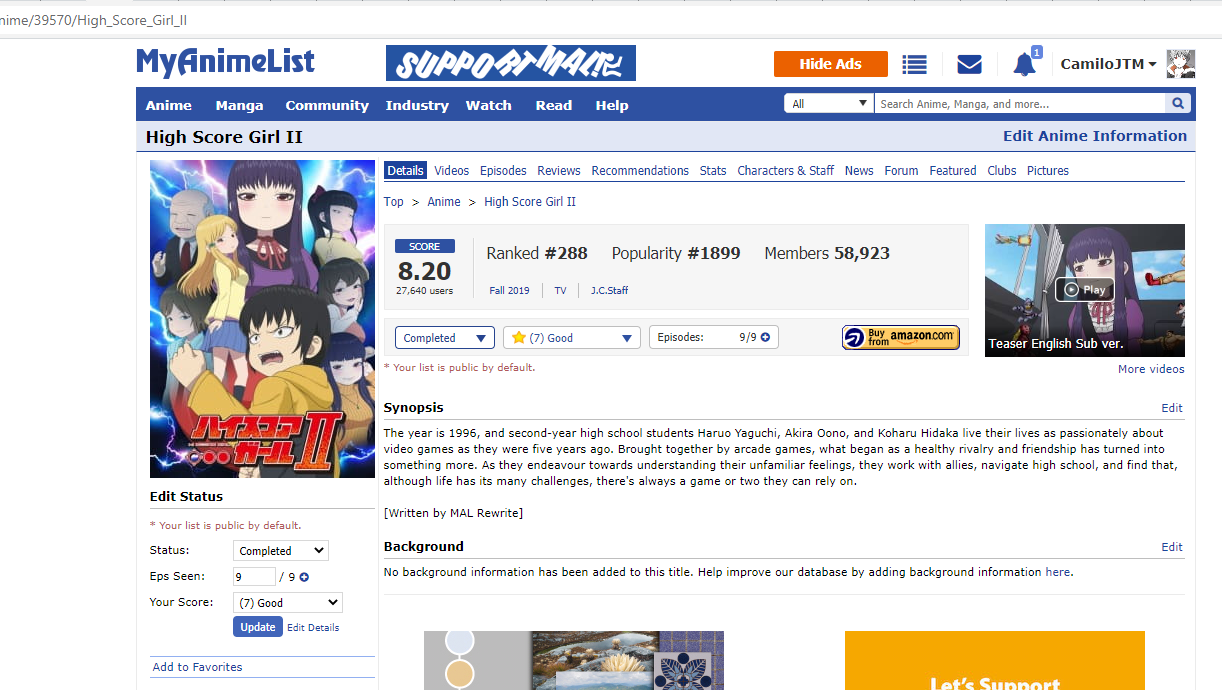Open the anime list icon in header
Screen dimensions: 1222x690
pos(914,64)
